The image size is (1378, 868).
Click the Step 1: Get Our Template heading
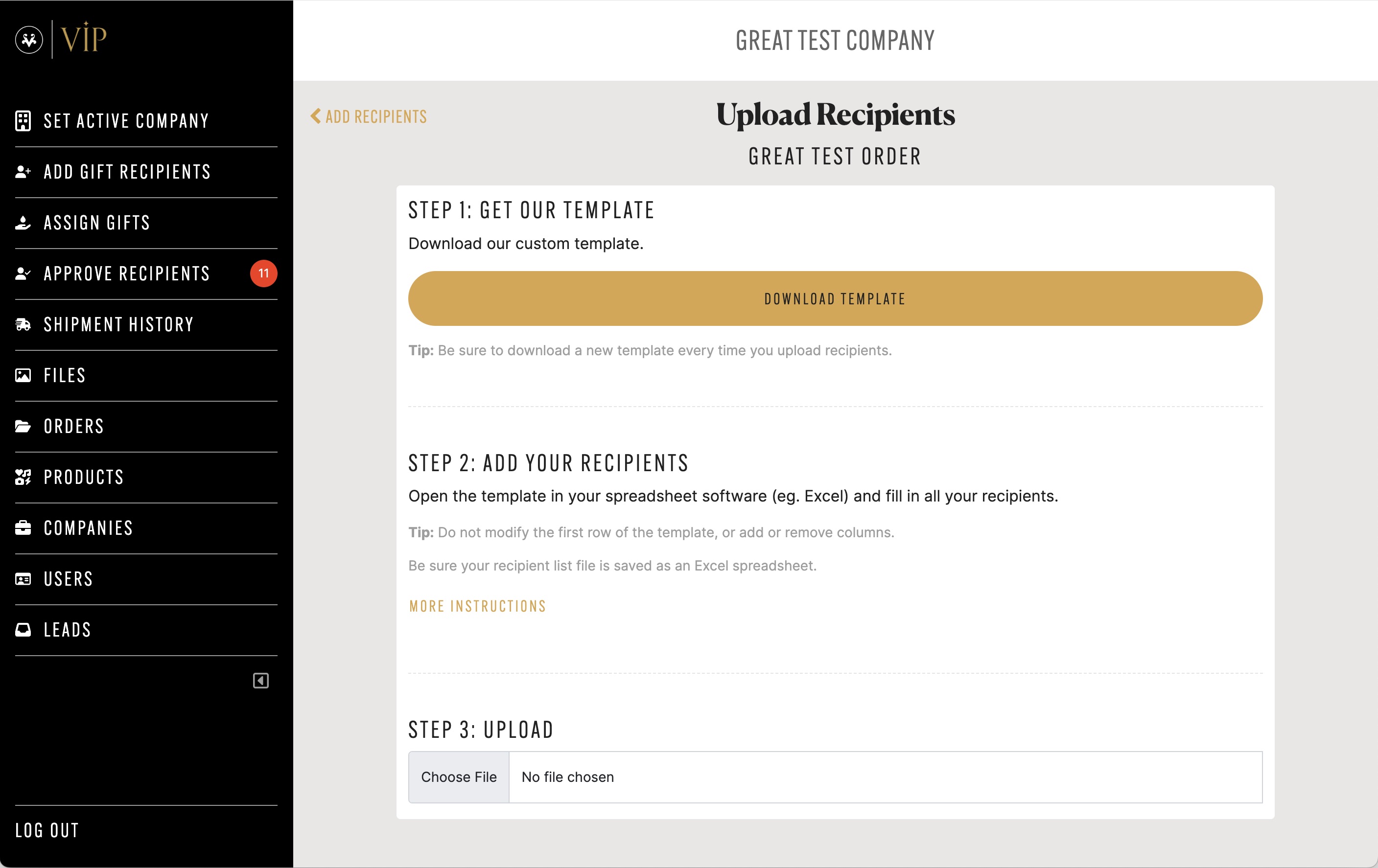[x=531, y=210]
